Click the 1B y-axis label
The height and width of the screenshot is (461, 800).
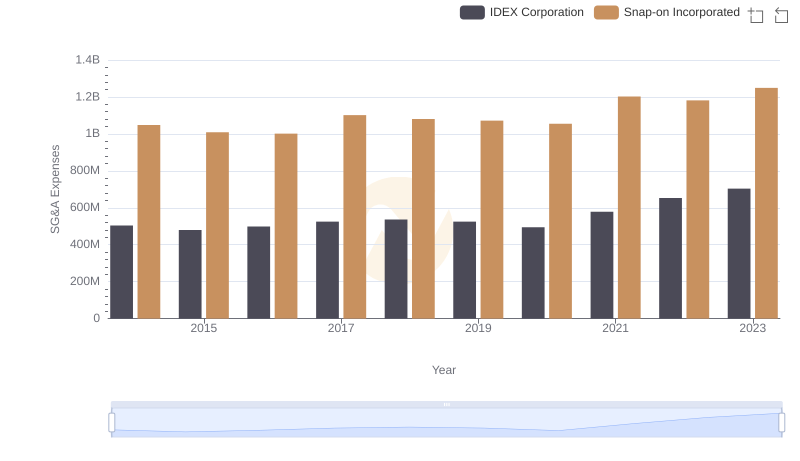point(92,134)
